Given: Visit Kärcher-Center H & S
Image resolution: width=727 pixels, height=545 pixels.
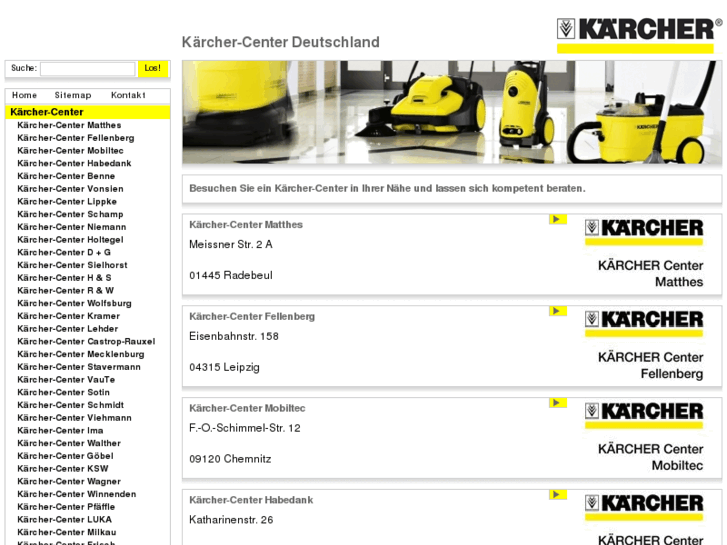Looking at the screenshot, I should coord(64,278).
